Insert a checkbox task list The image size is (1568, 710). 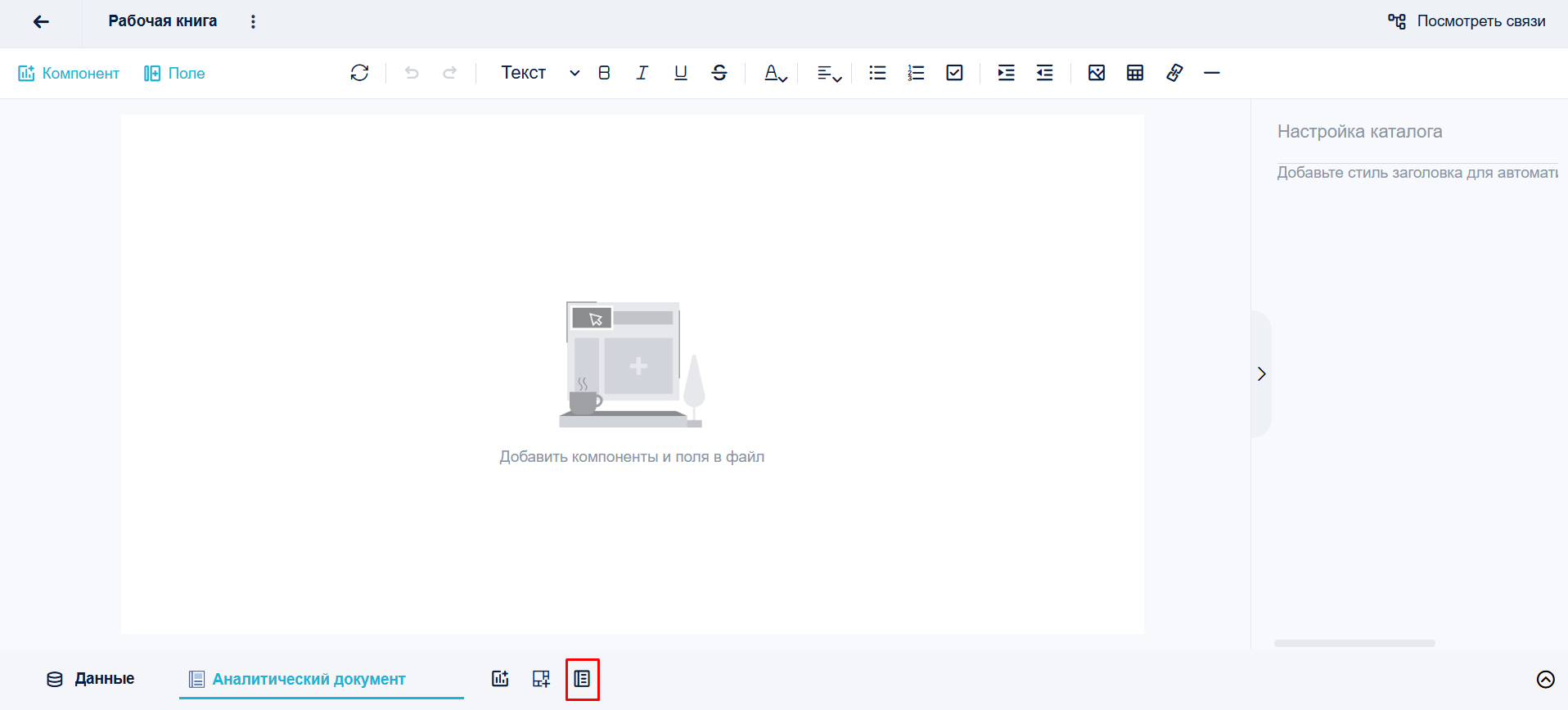(x=954, y=73)
